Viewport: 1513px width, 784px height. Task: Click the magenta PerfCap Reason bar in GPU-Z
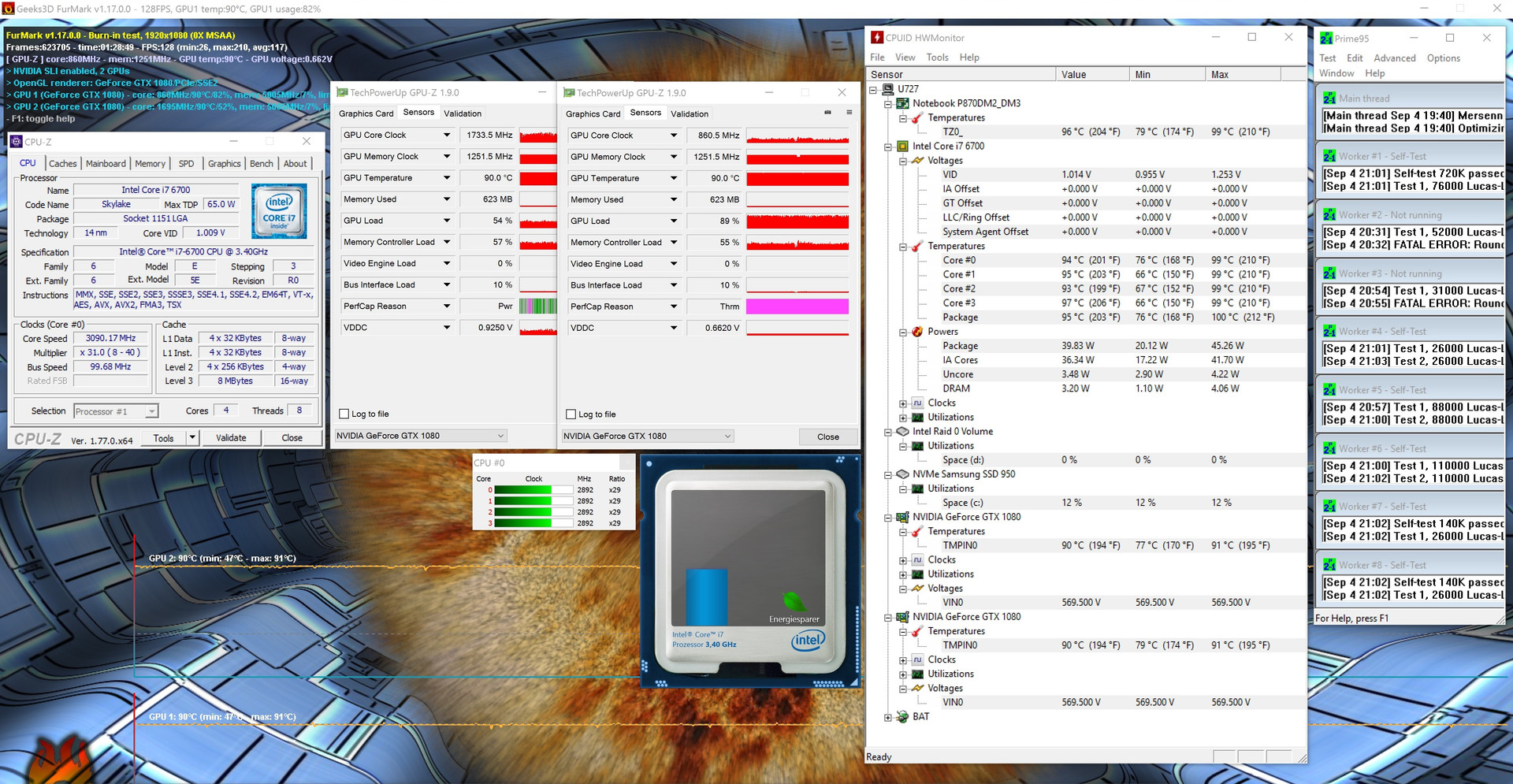pyautogui.click(x=797, y=307)
